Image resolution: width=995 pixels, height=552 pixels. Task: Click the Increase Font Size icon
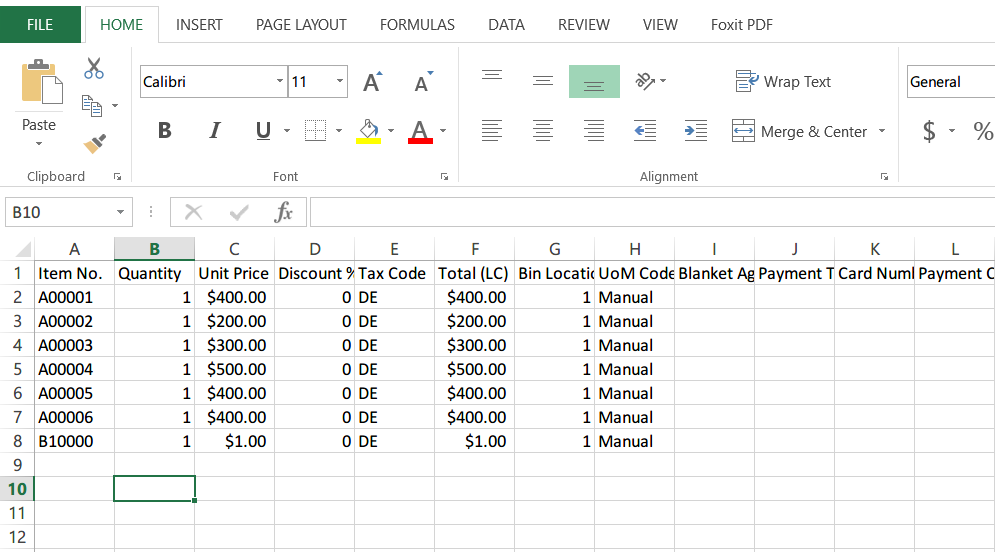click(x=372, y=82)
